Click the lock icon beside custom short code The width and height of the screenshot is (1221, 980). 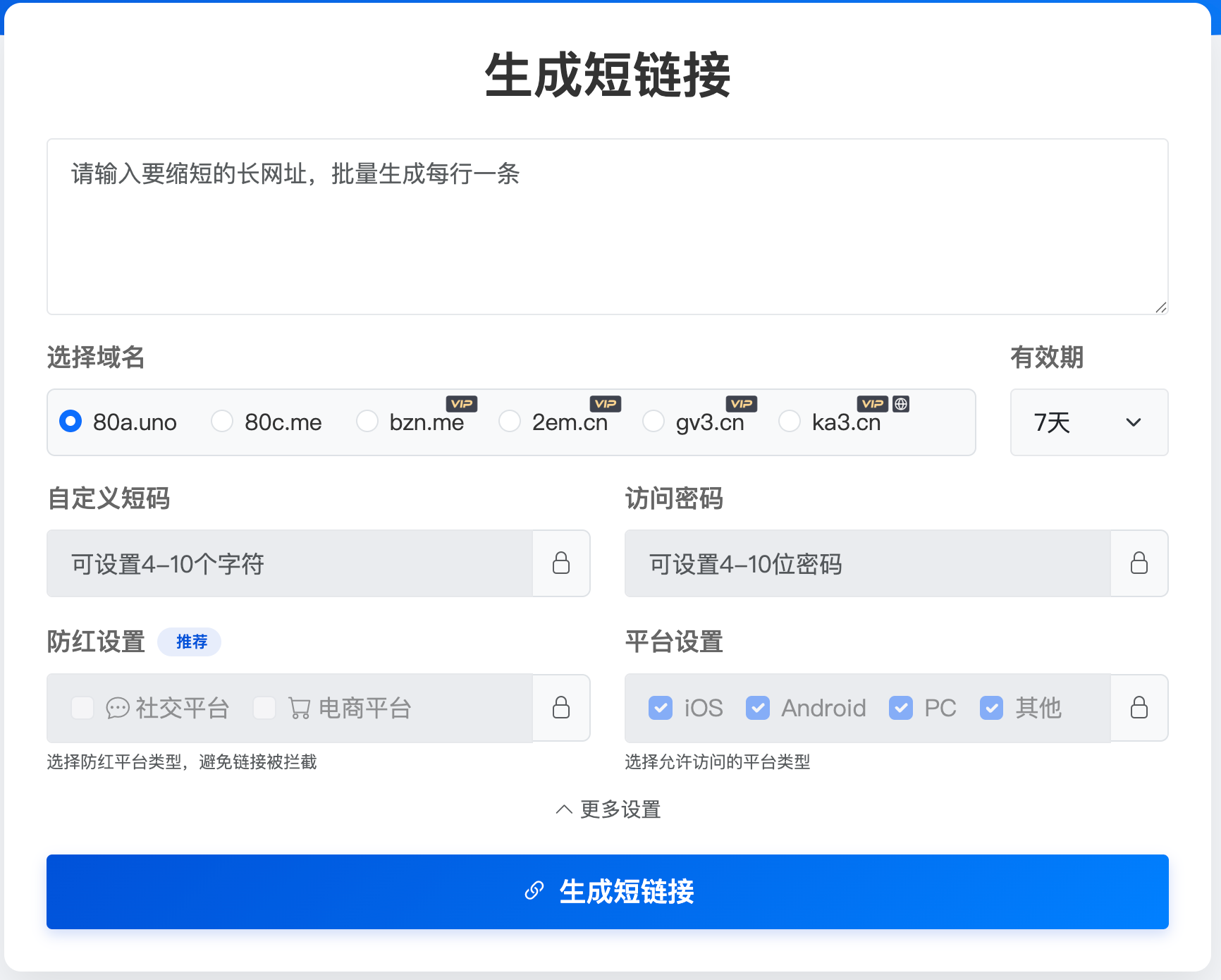coord(561,563)
